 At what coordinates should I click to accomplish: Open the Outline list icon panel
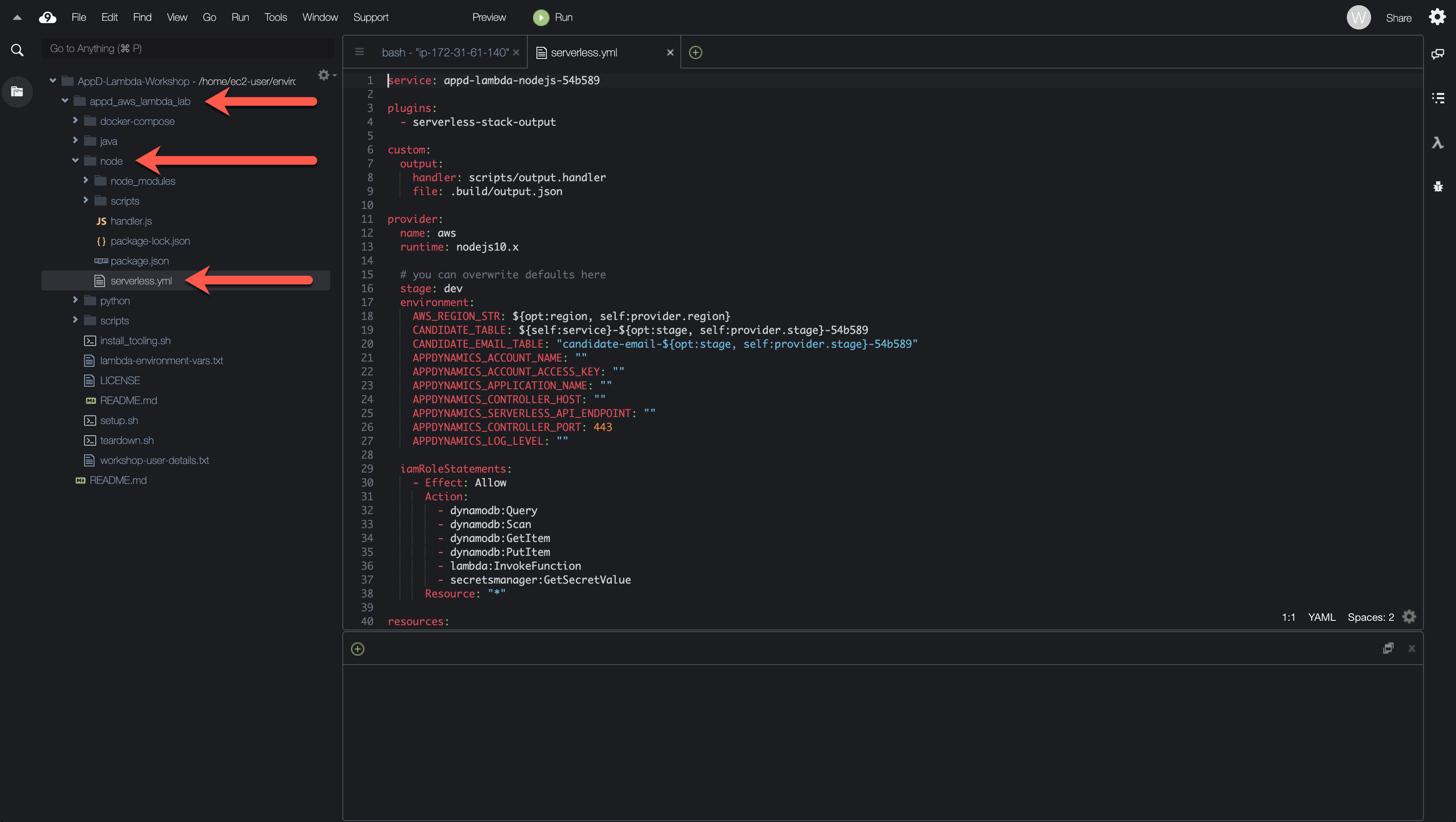(1438, 98)
